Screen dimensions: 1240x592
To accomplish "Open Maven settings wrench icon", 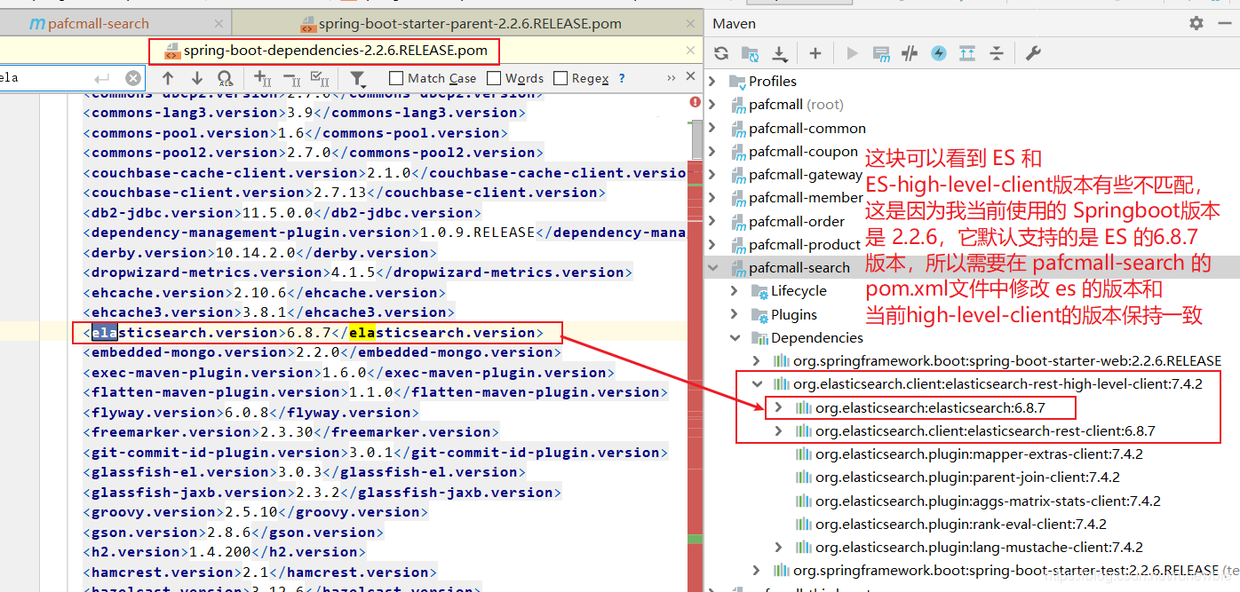I will coord(1033,53).
